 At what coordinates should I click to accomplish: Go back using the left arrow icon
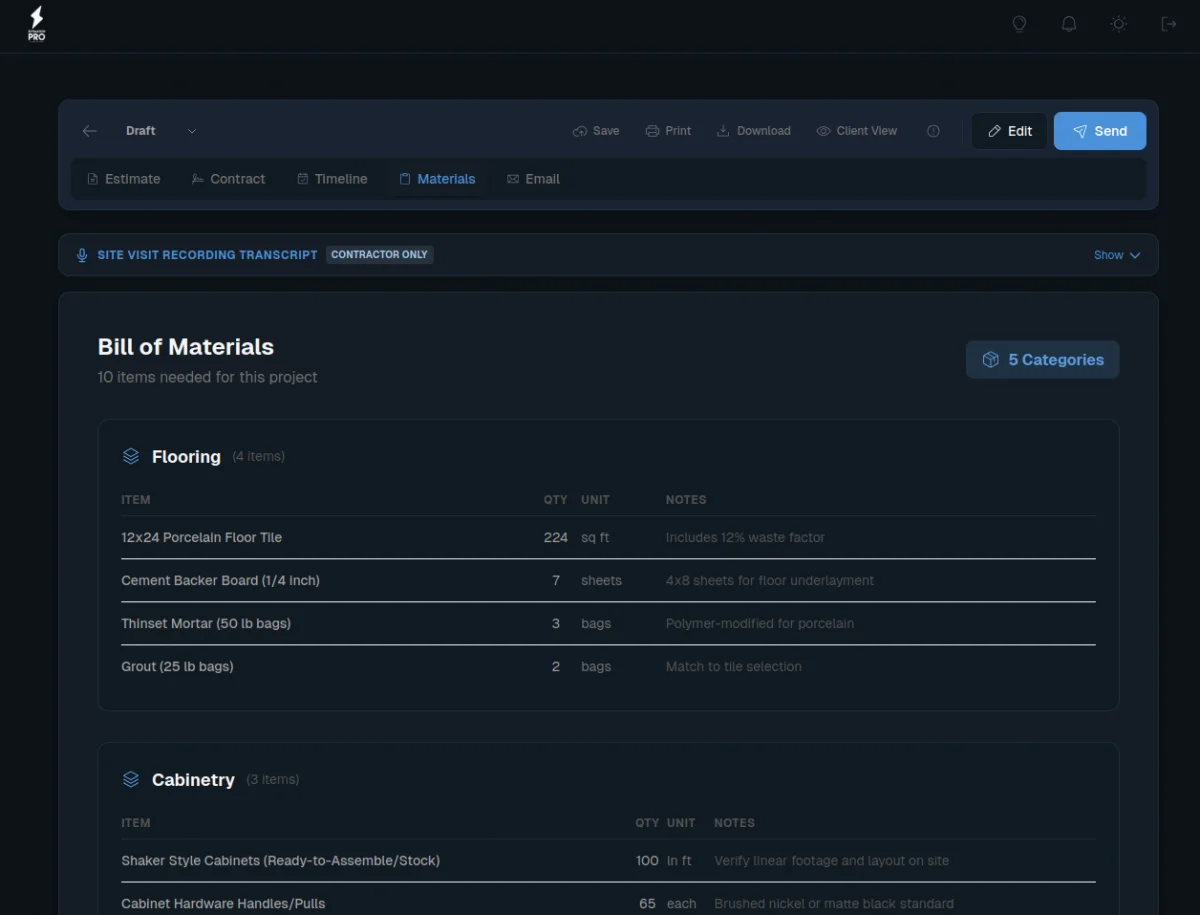tap(90, 131)
